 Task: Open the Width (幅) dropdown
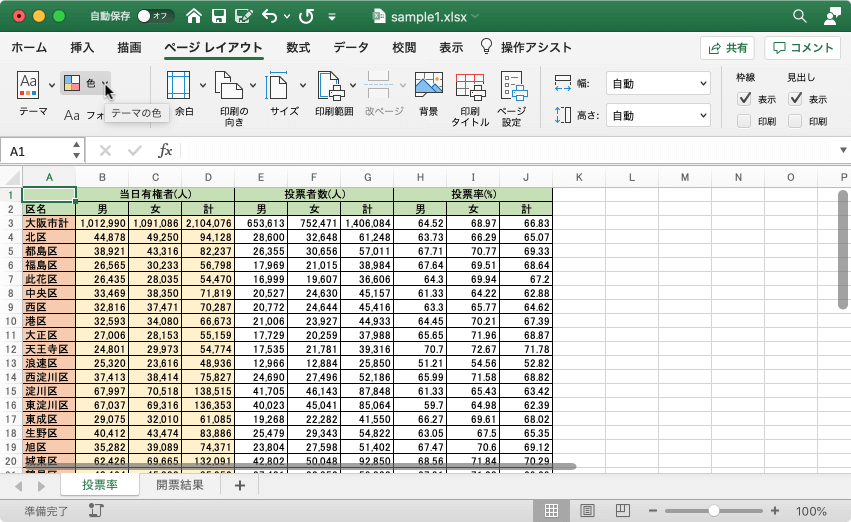pos(658,84)
